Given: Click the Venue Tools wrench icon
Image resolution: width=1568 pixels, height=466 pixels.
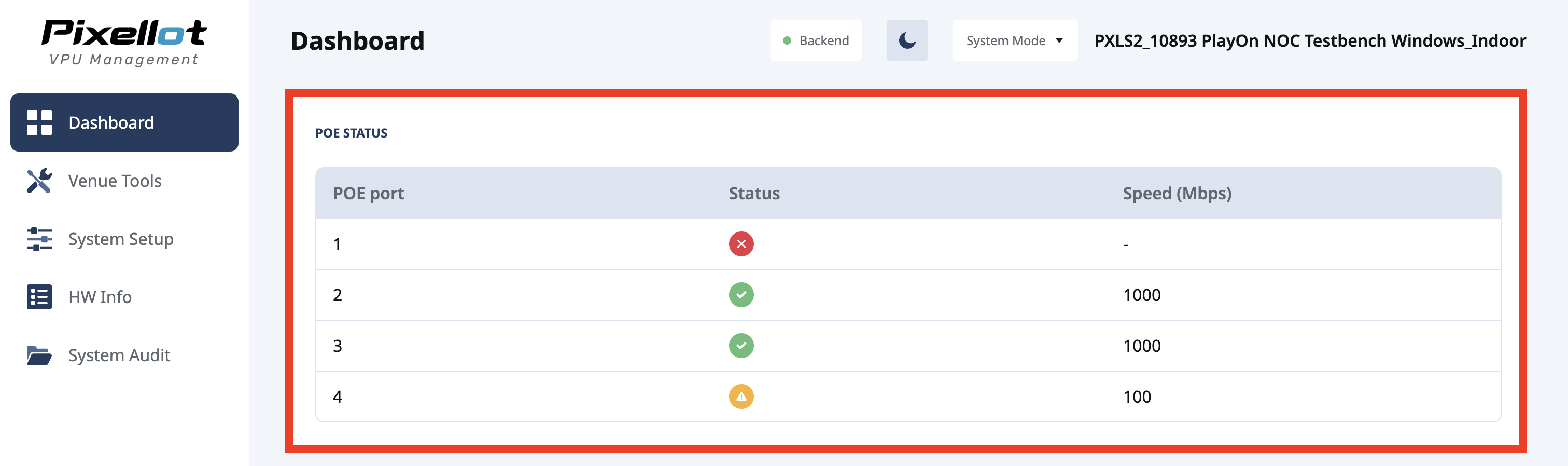Looking at the screenshot, I should (39, 181).
